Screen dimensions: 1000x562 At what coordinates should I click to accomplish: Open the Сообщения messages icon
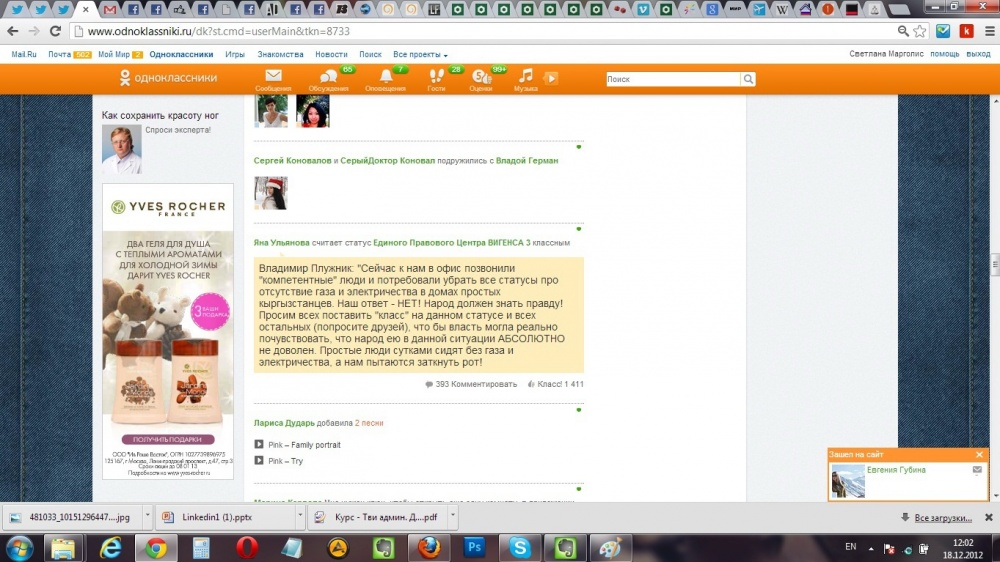tap(273, 80)
